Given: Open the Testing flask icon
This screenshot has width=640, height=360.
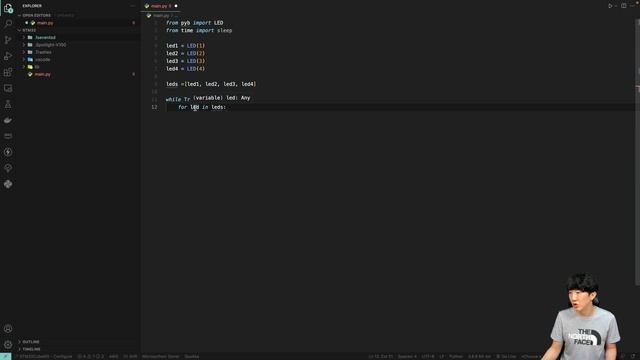Looking at the screenshot, I should (x=8, y=104).
